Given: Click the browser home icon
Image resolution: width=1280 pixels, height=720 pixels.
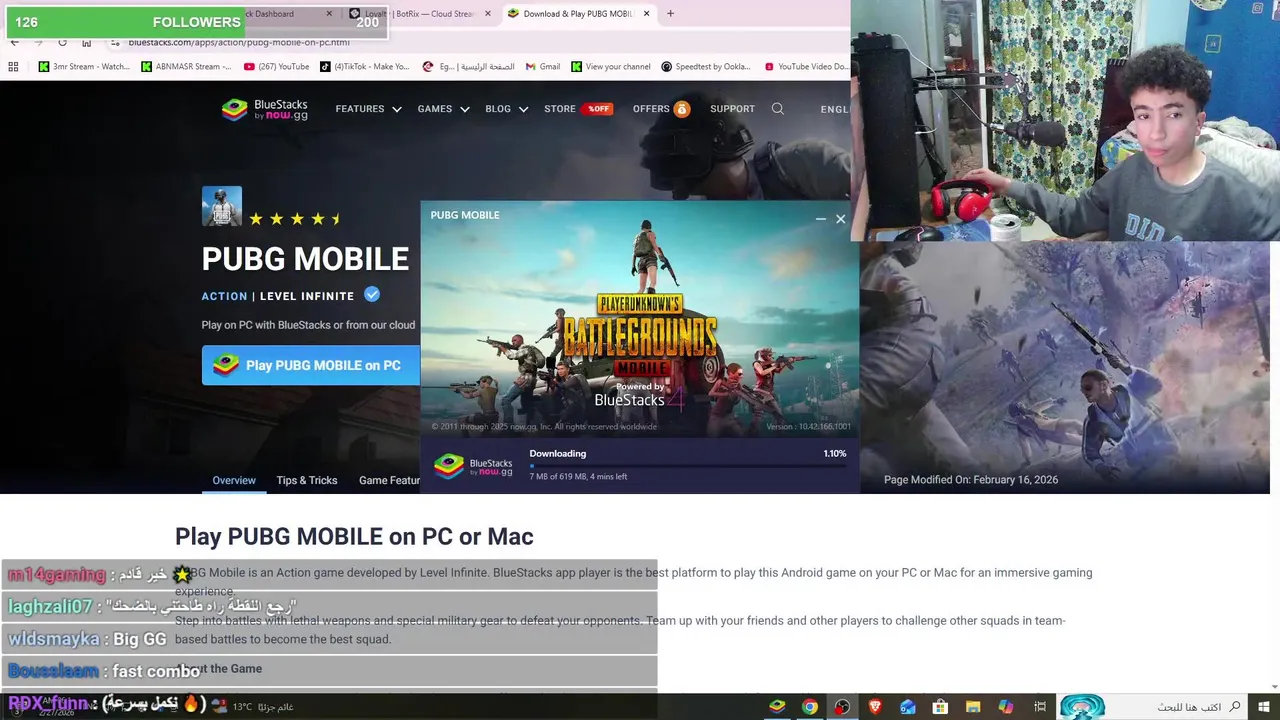Looking at the screenshot, I should (86, 42).
